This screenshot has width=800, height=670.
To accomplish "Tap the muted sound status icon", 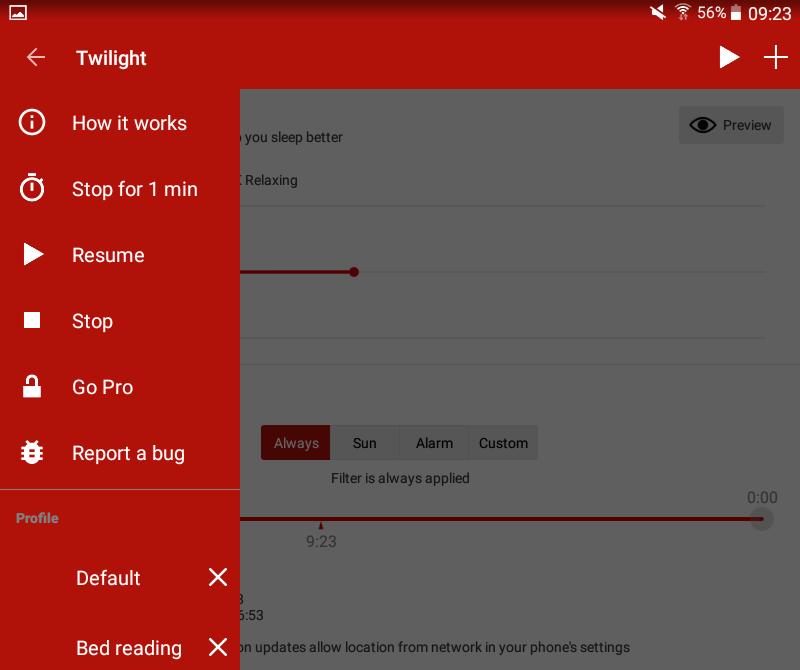I will 658,12.
